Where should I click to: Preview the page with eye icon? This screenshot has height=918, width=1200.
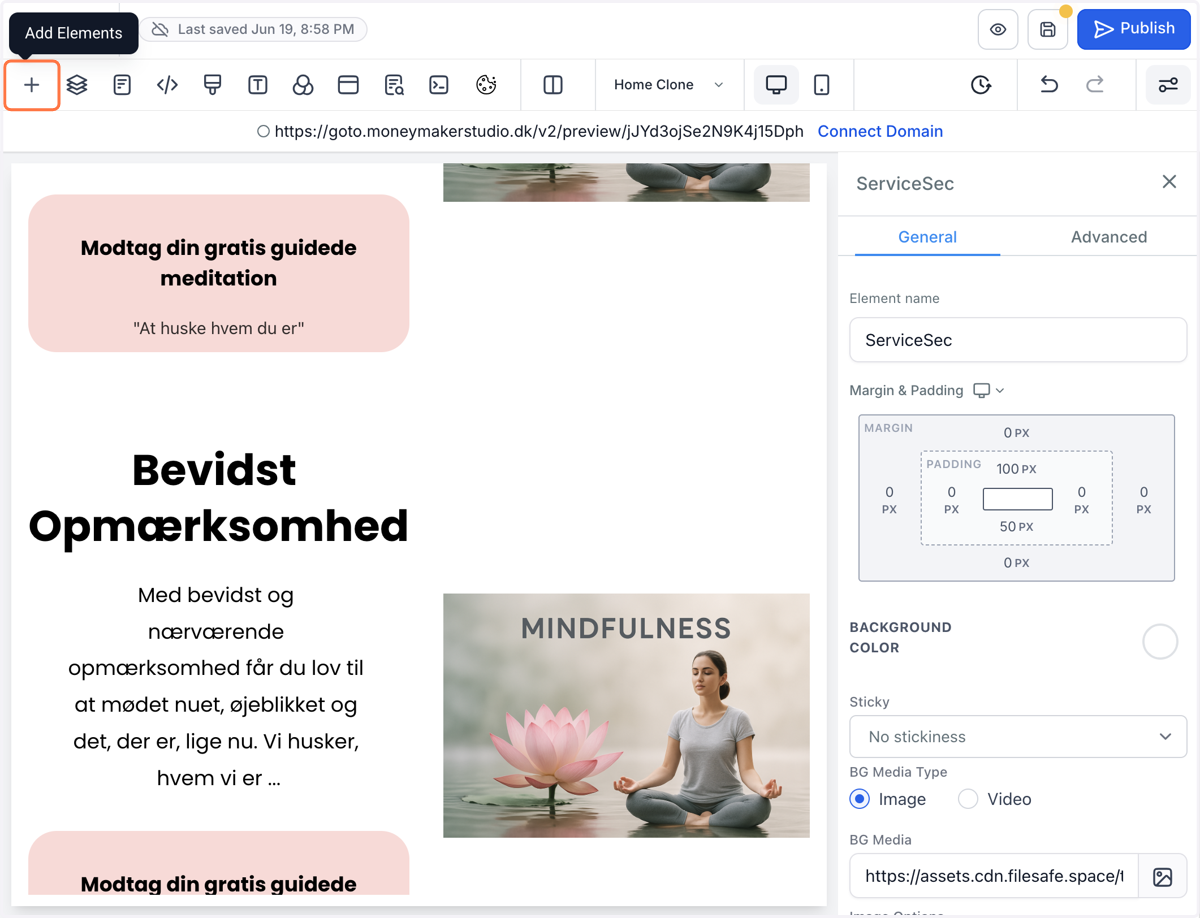[x=998, y=30]
